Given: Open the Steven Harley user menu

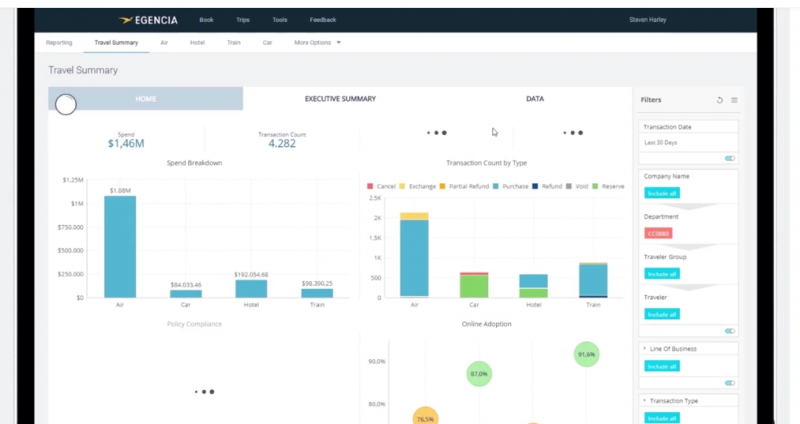Looking at the screenshot, I should [647, 20].
